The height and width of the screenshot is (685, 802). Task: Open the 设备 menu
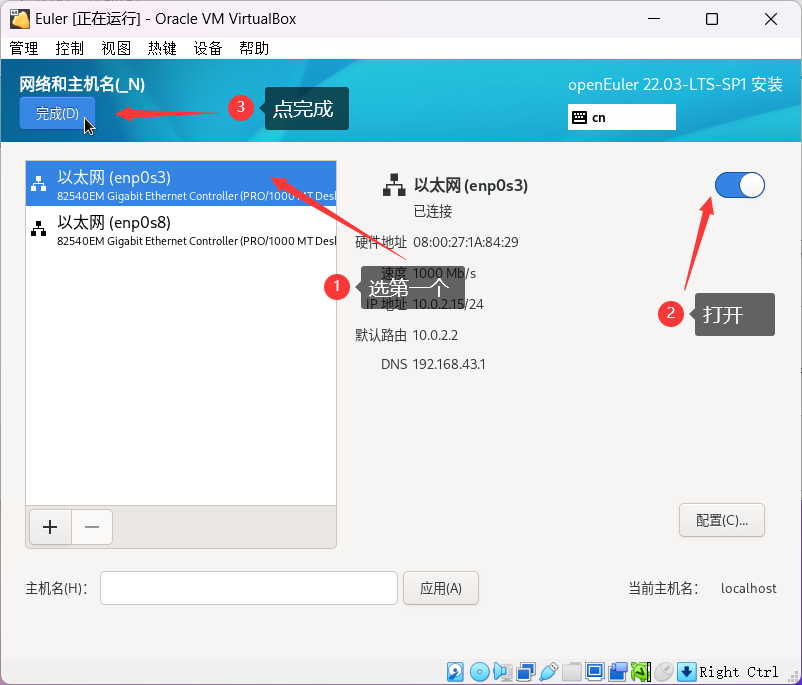pyautogui.click(x=208, y=49)
